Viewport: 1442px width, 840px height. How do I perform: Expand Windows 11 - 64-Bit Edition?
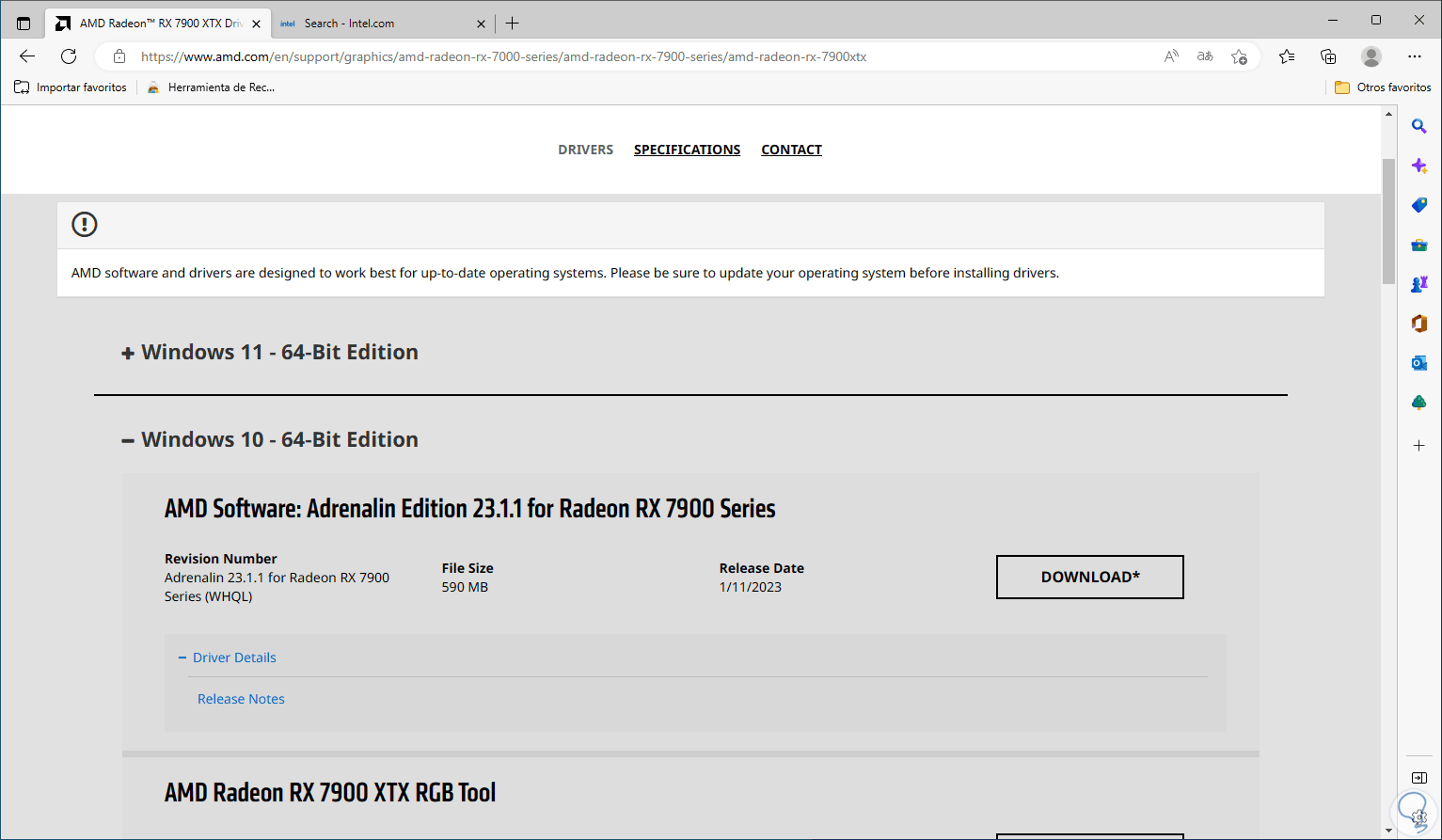[x=270, y=352]
